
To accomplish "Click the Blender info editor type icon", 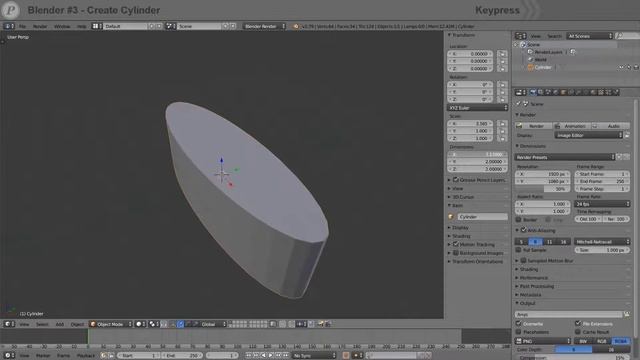I will 8,26.
